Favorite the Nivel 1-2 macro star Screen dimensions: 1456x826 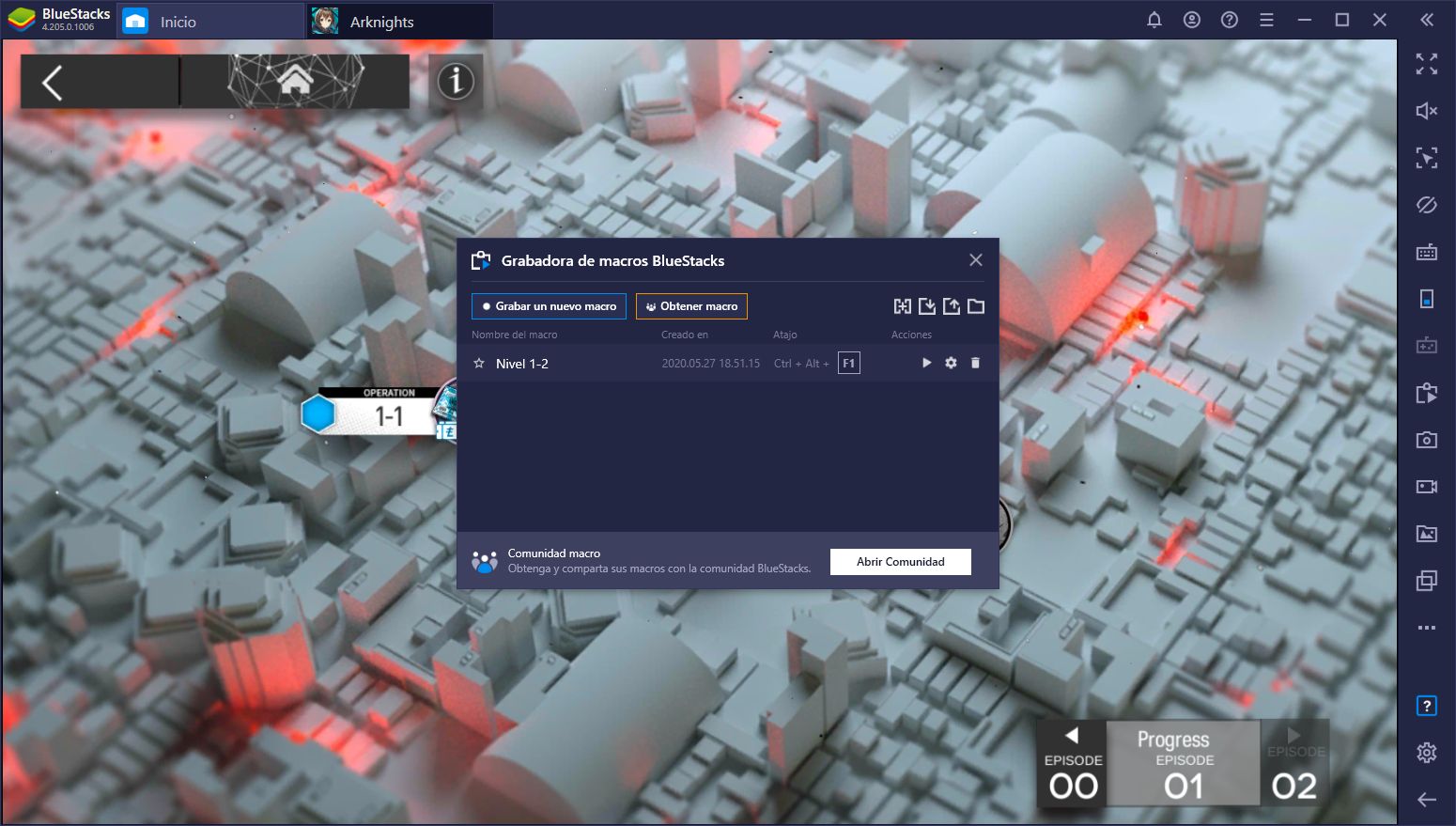[479, 364]
